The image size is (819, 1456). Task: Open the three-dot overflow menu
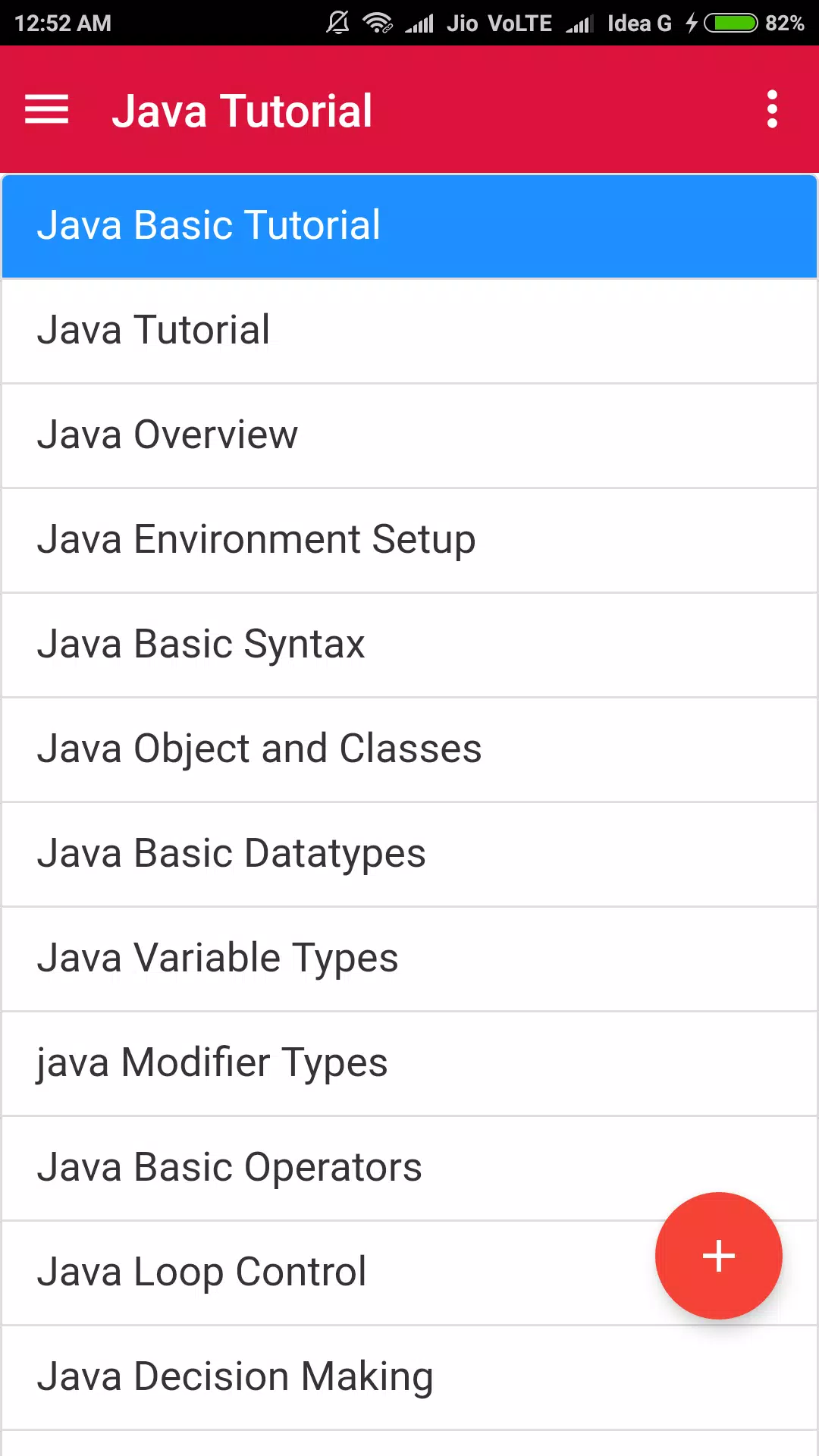point(772,109)
